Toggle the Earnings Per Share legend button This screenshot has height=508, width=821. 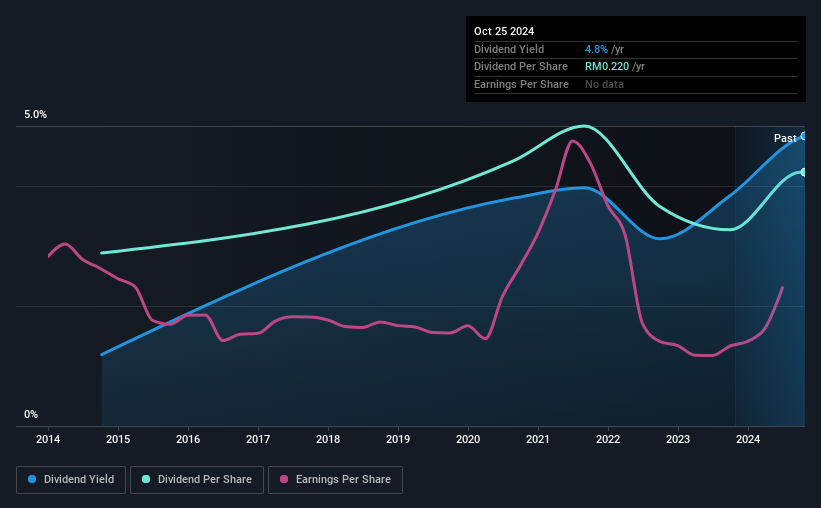tap(335, 480)
